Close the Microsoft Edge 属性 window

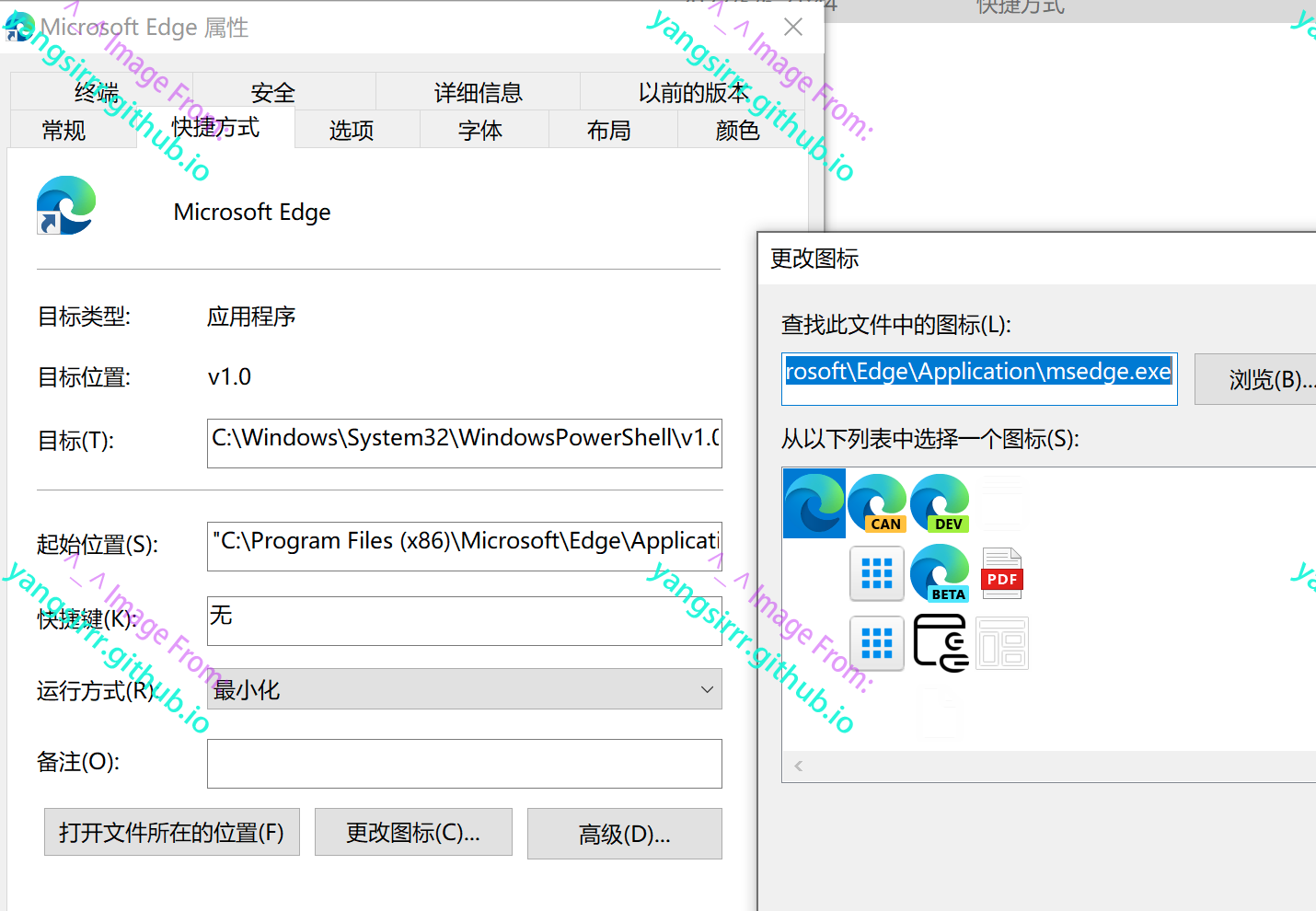(x=793, y=28)
